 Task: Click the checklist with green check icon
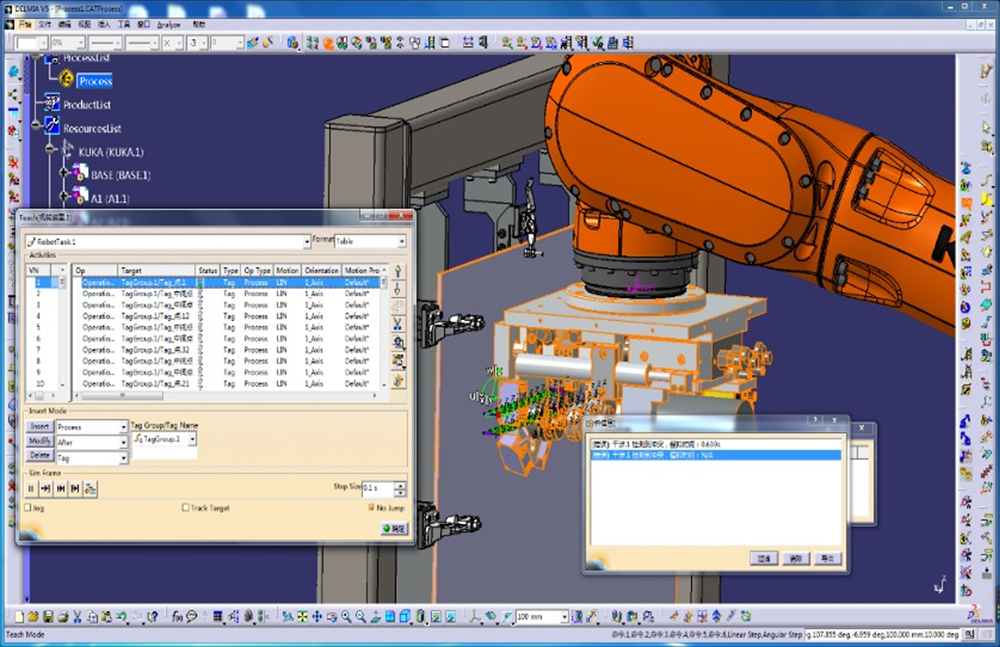598,43
